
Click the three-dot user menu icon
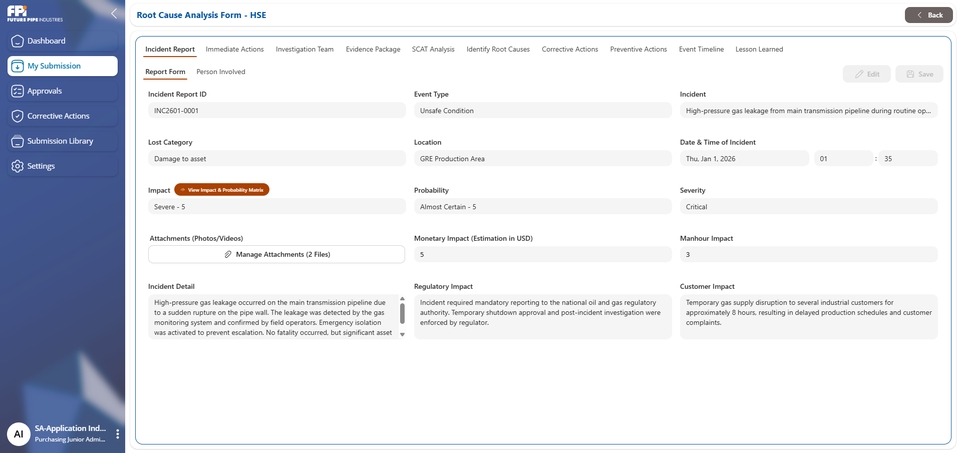tap(117, 434)
